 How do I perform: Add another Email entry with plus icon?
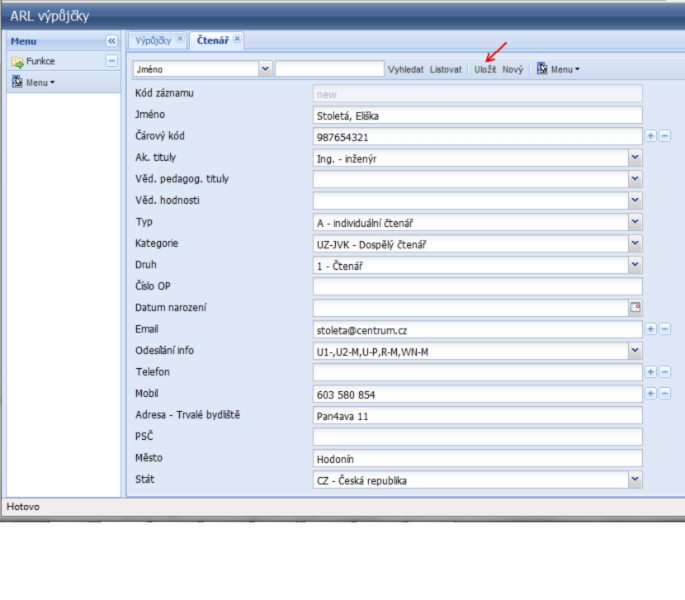coord(651,329)
